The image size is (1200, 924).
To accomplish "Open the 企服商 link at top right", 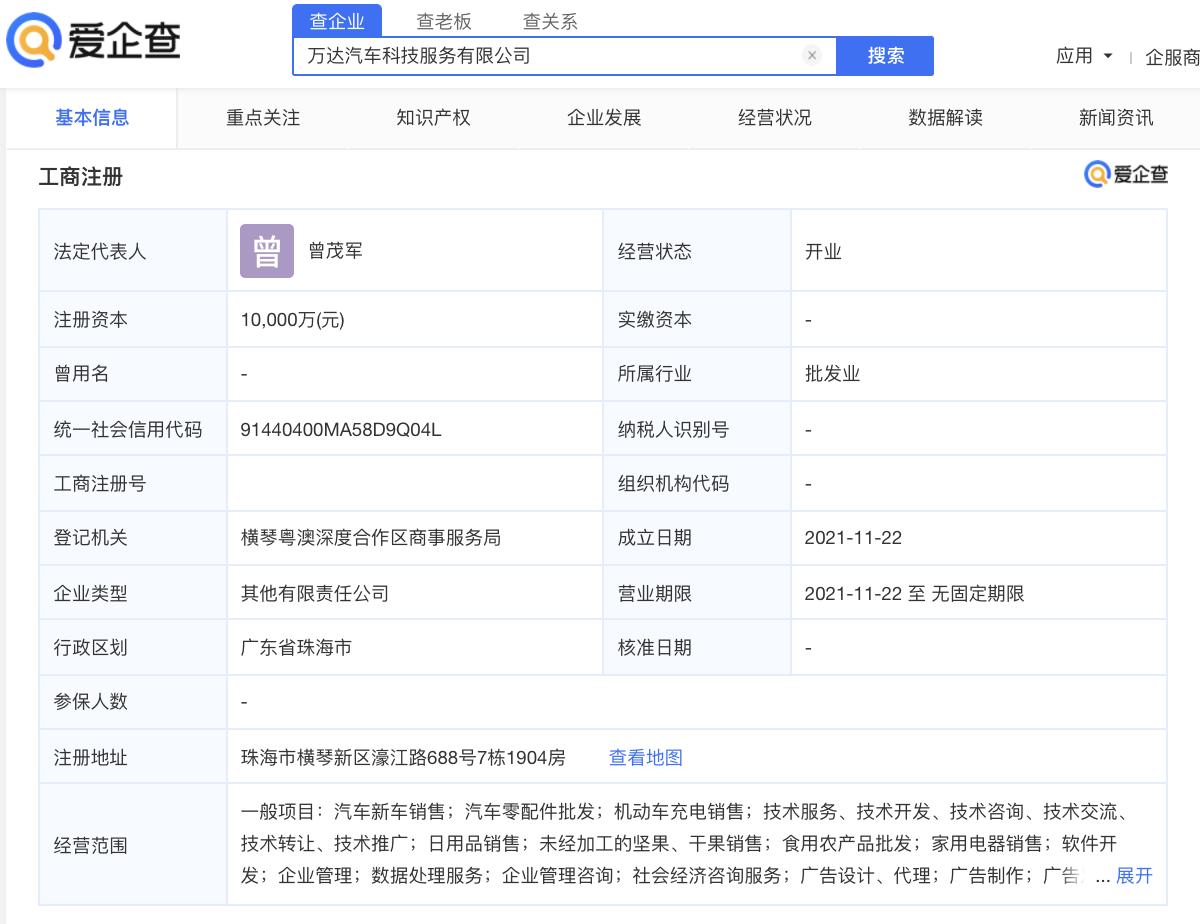I will coord(1172,58).
